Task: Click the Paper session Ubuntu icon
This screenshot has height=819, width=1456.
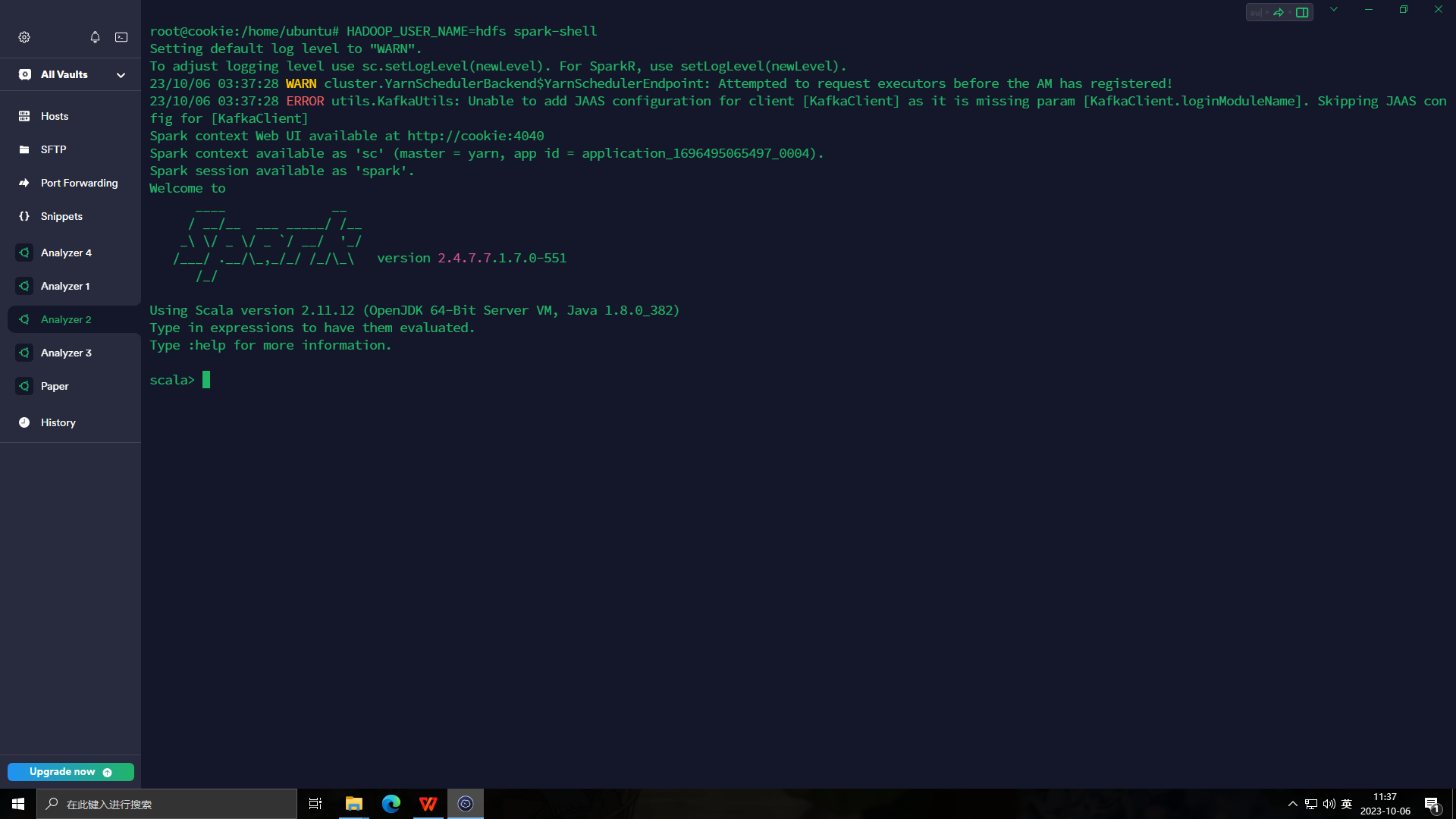Action: click(24, 386)
